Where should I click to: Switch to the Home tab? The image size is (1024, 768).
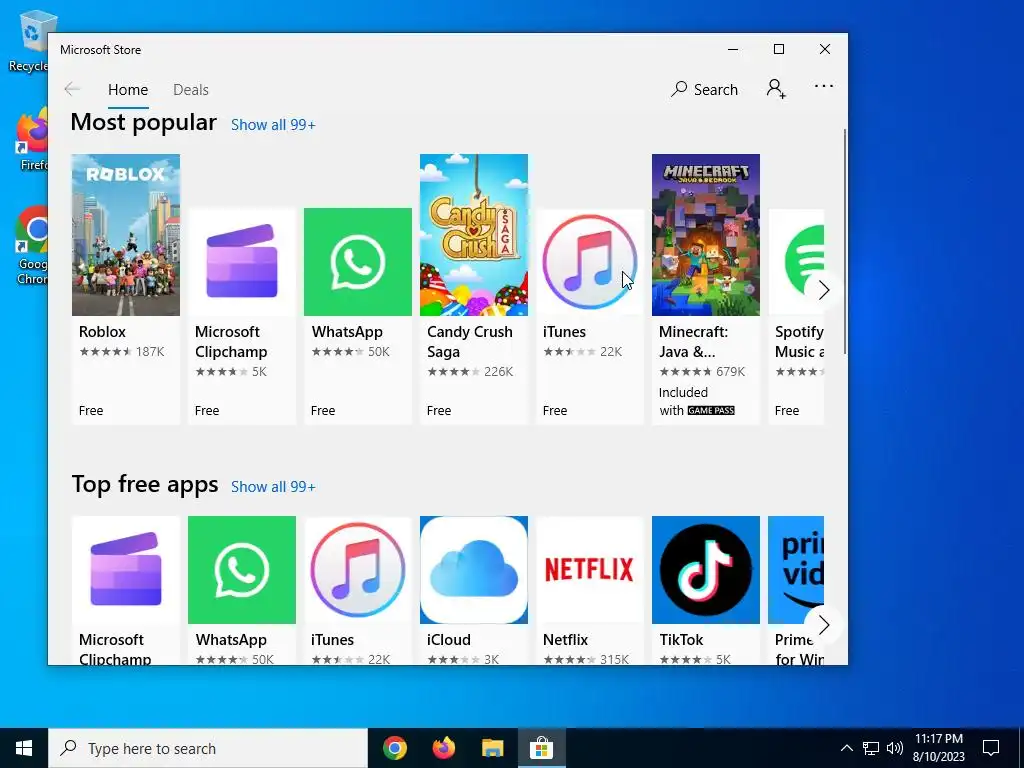(x=128, y=89)
